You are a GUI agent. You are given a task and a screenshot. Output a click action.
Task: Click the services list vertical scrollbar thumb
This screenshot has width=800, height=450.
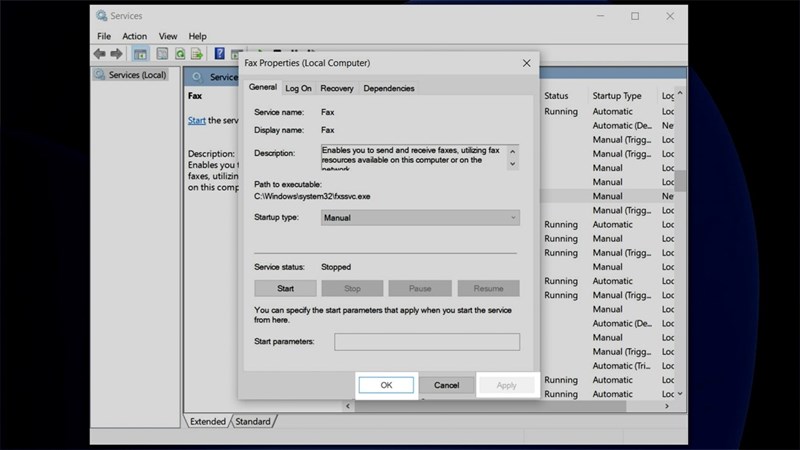coord(680,181)
